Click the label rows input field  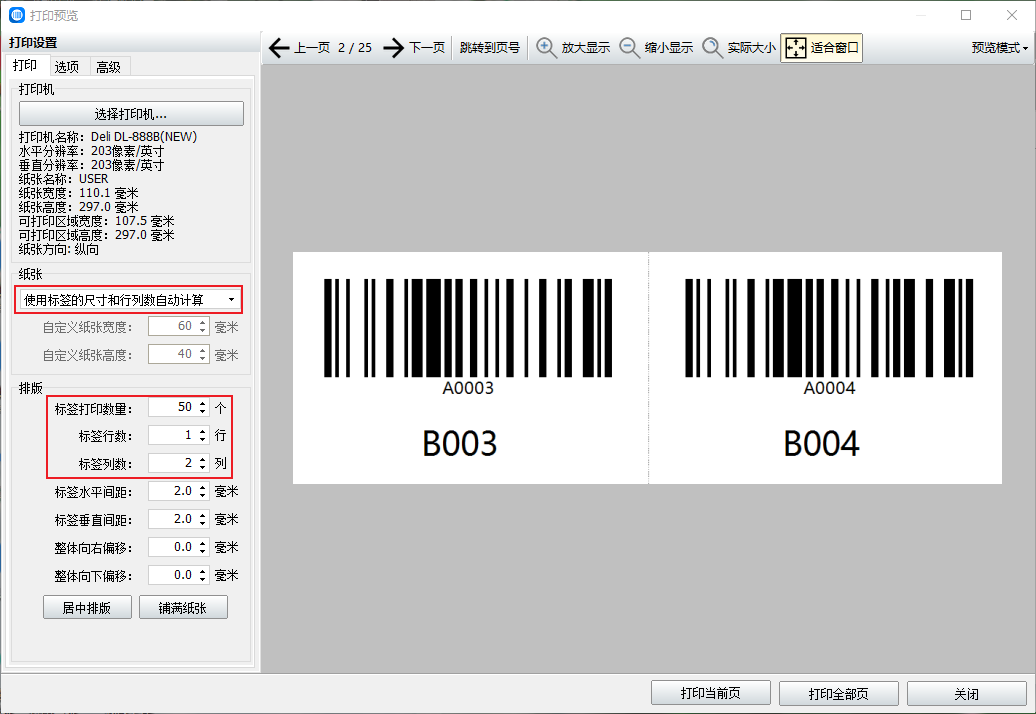click(172, 435)
